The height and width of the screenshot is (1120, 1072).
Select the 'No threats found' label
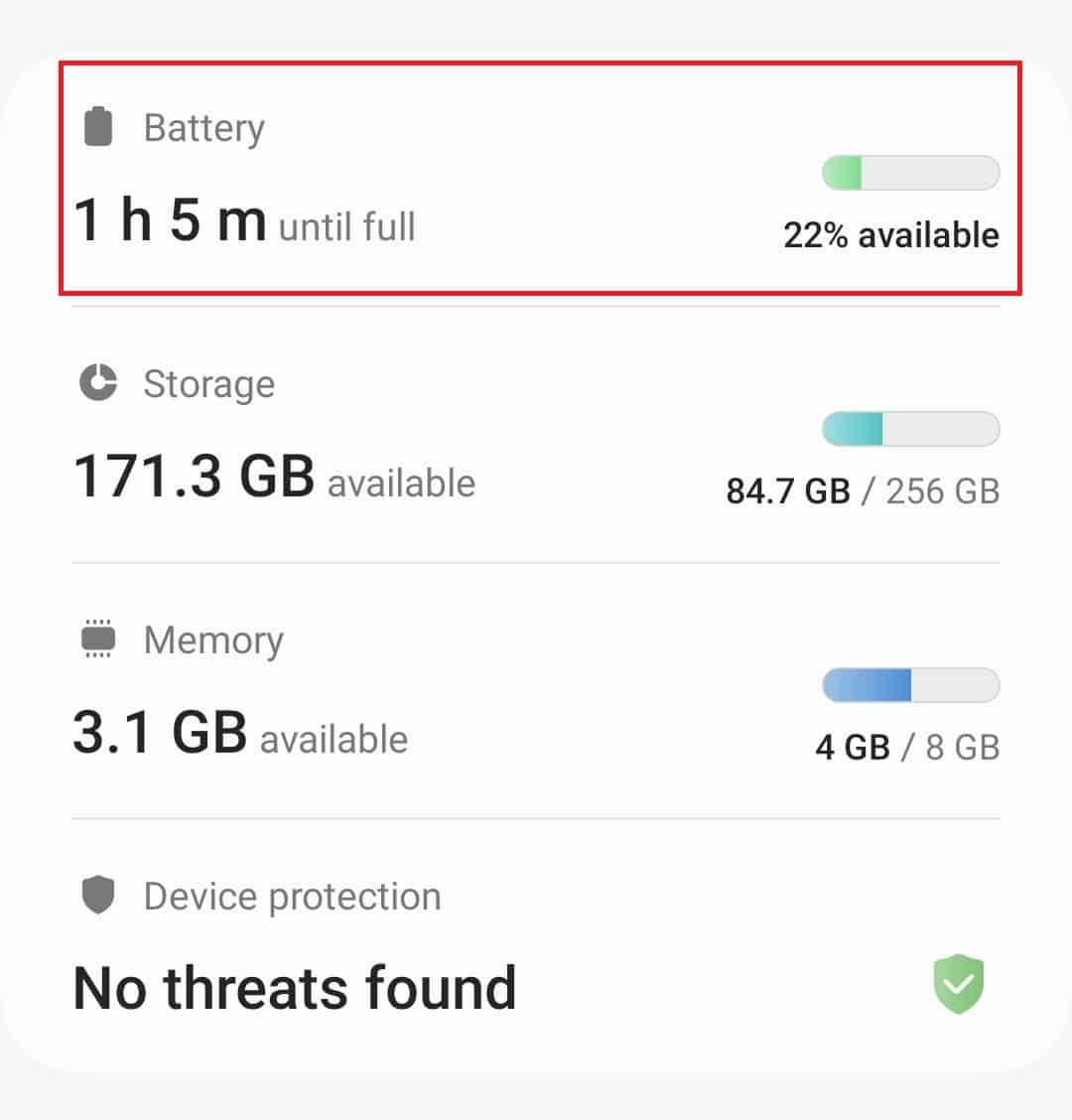295,985
